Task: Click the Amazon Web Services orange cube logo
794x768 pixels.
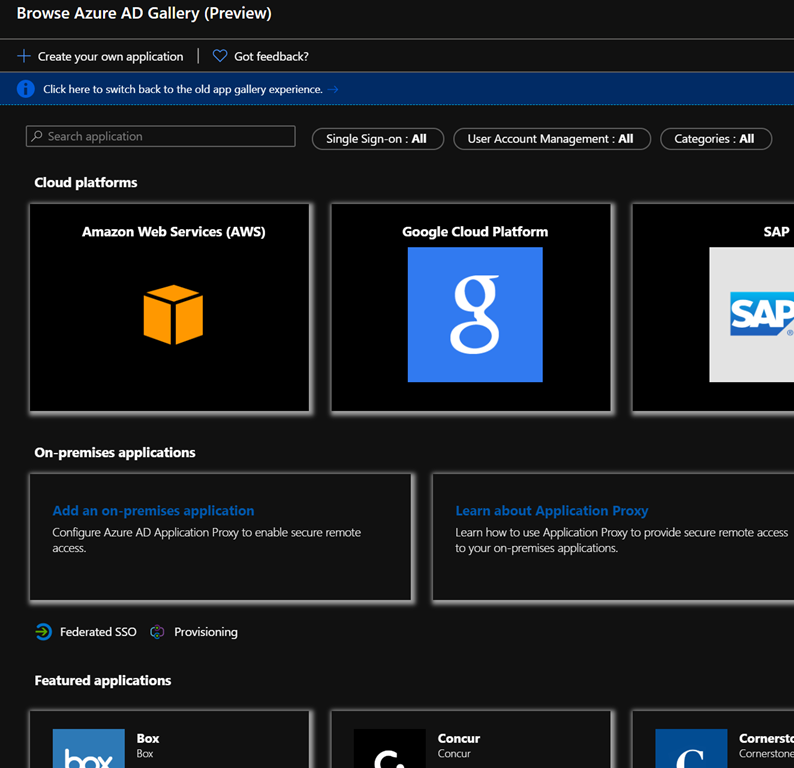Action: pos(173,315)
